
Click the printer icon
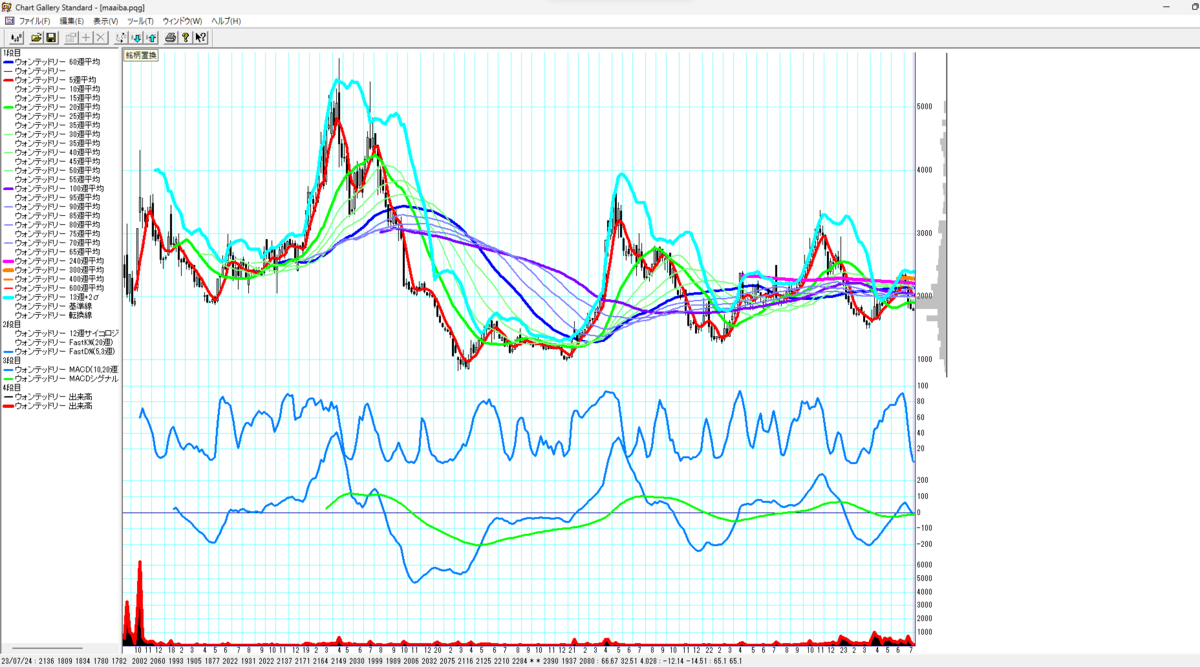tap(171, 37)
